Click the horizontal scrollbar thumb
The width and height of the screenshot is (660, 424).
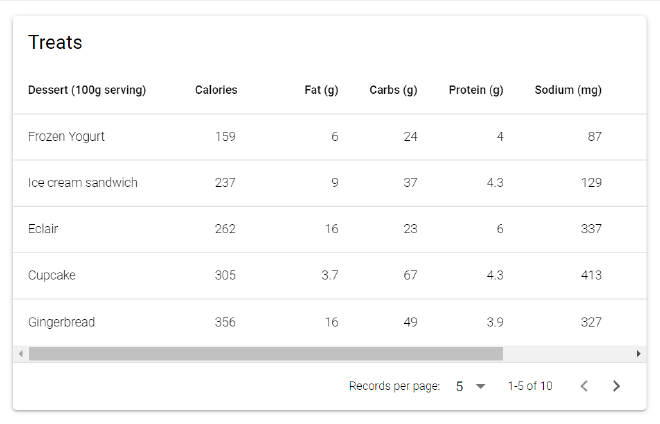265,353
